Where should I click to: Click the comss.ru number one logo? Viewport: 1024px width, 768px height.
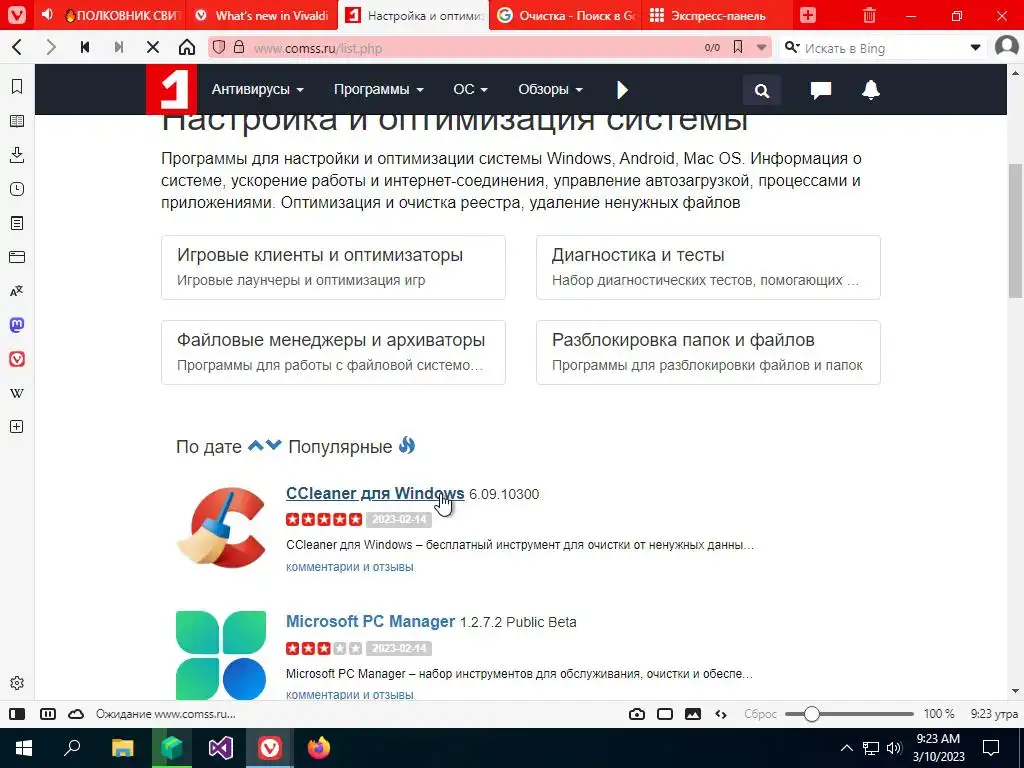171,90
